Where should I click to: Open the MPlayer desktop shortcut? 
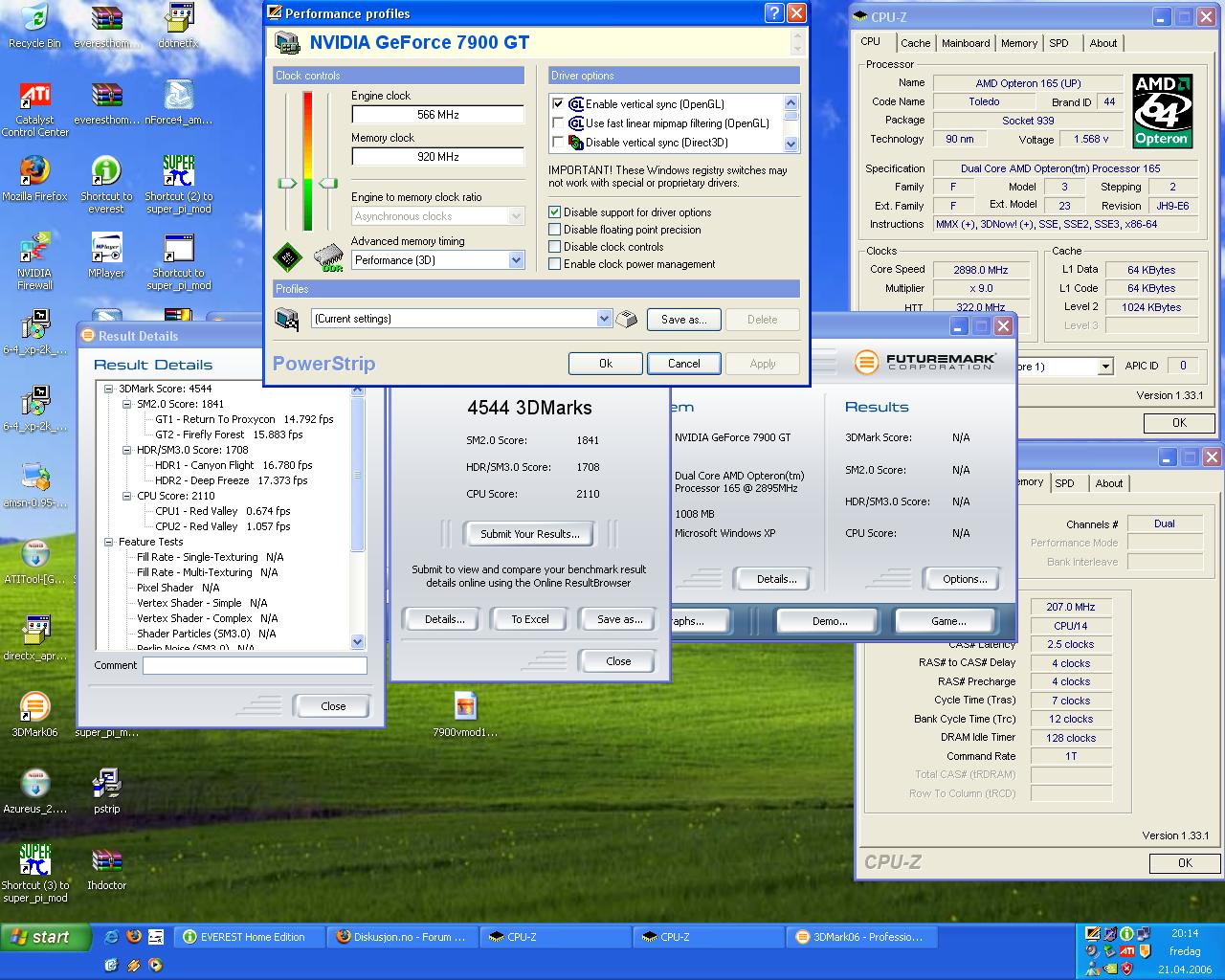point(106,255)
